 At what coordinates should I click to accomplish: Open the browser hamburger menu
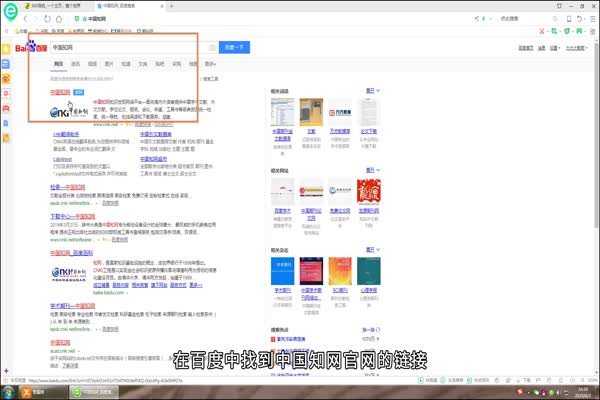pos(592,19)
